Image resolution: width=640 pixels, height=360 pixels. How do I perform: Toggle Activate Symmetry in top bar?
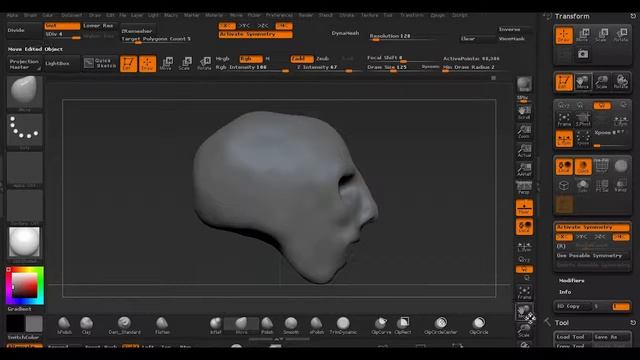pyautogui.click(x=256, y=34)
